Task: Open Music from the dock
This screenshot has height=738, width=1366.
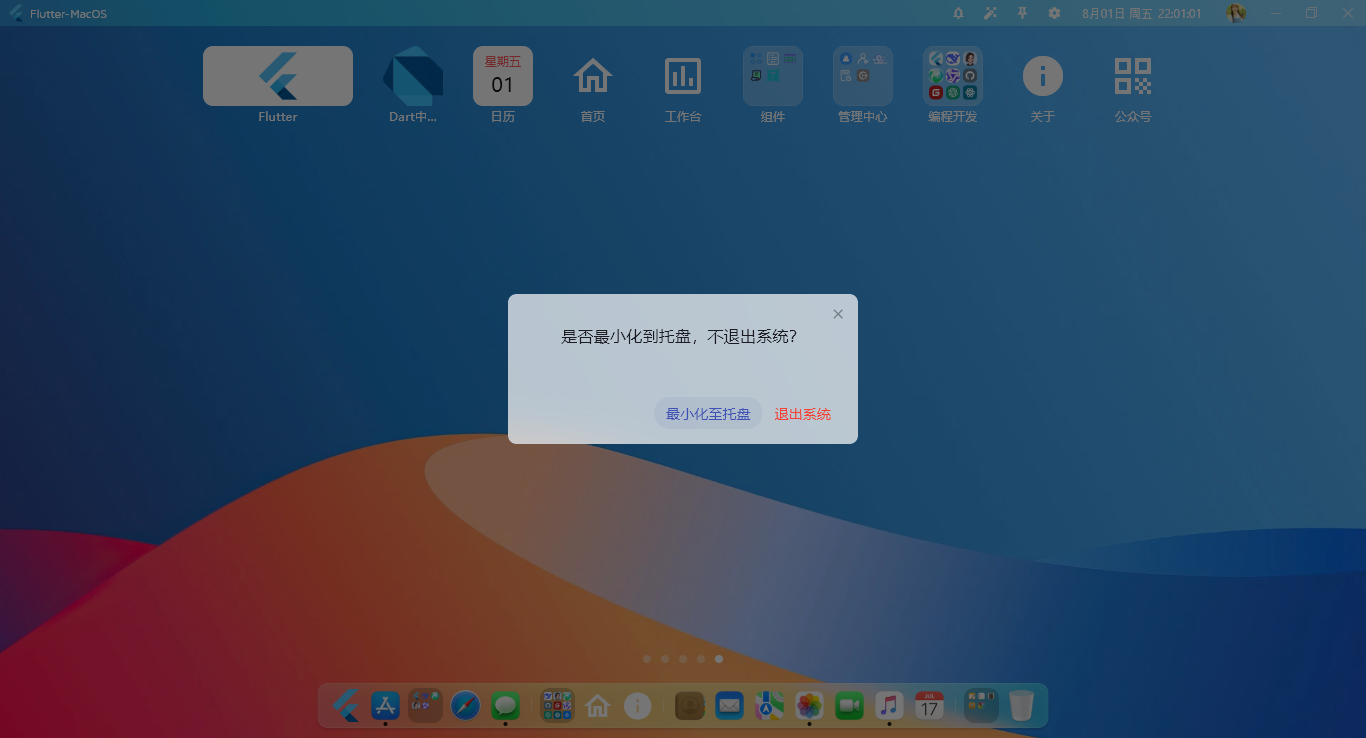Action: pyautogui.click(x=889, y=705)
